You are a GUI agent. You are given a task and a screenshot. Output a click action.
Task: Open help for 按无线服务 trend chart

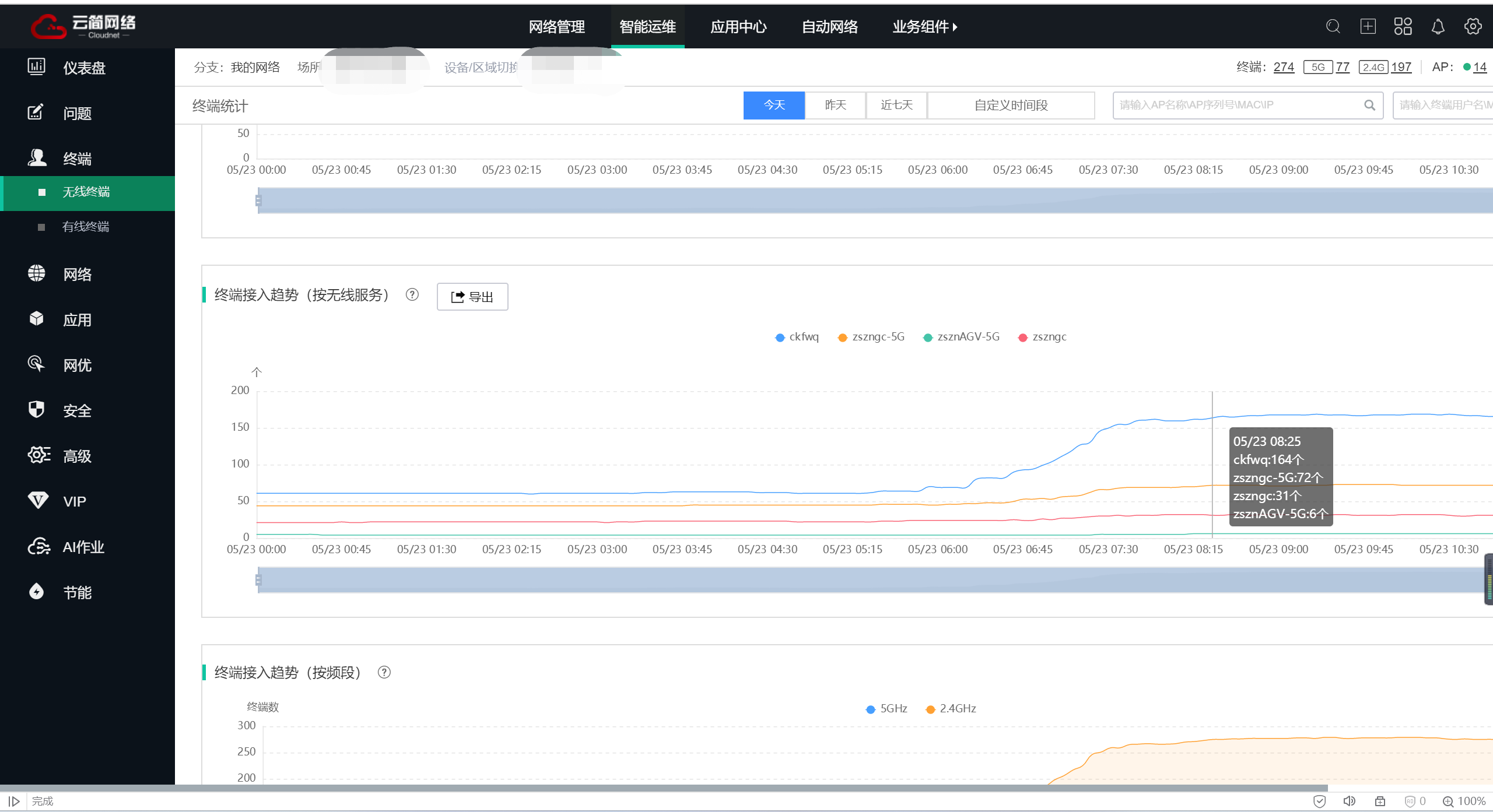coord(412,295)
